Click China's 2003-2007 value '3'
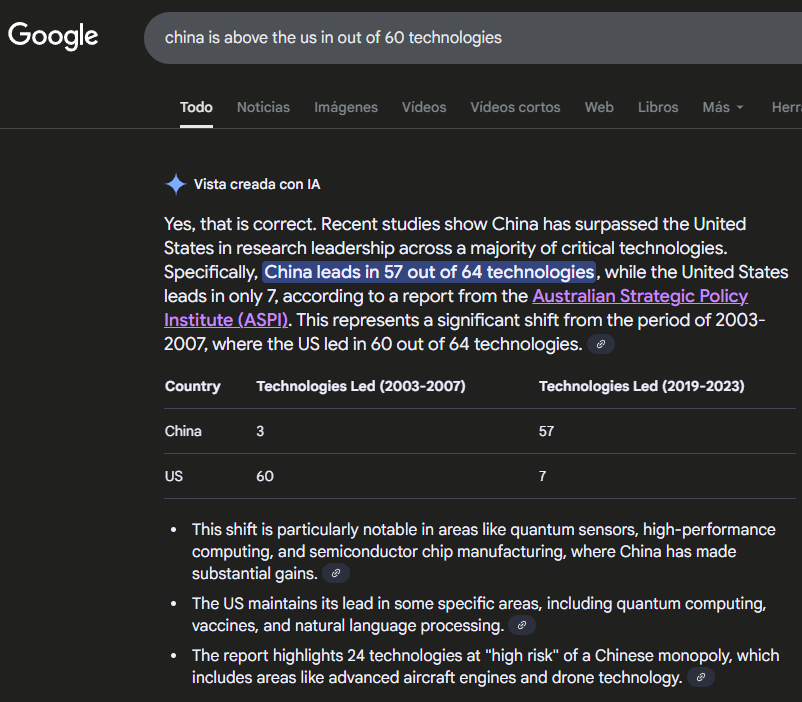Screen dimensions: 802x702 [x=260, y=431]
